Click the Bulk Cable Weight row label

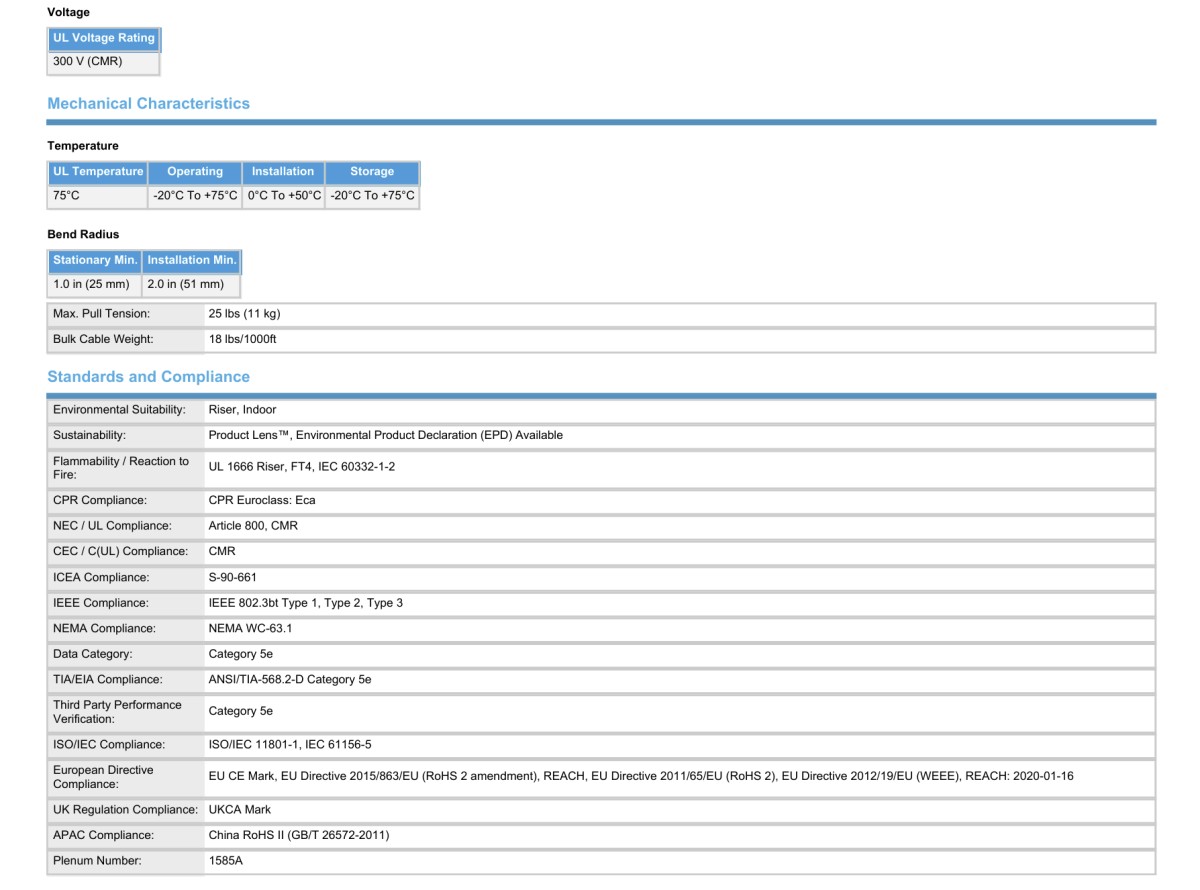coord(103,340)
